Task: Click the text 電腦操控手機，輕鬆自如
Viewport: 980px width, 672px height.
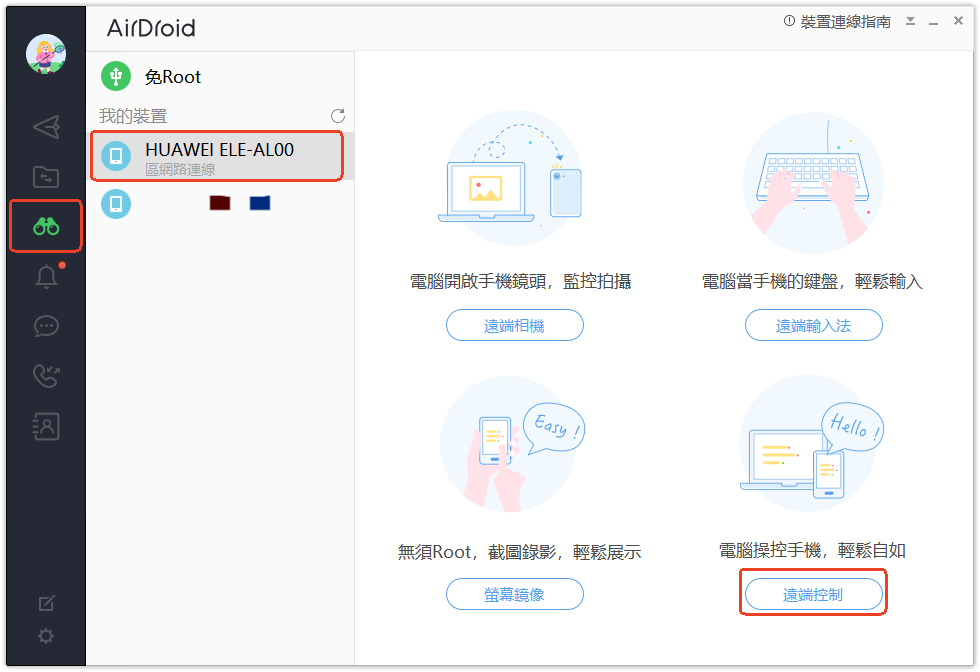Action: [x=812, y=551]
